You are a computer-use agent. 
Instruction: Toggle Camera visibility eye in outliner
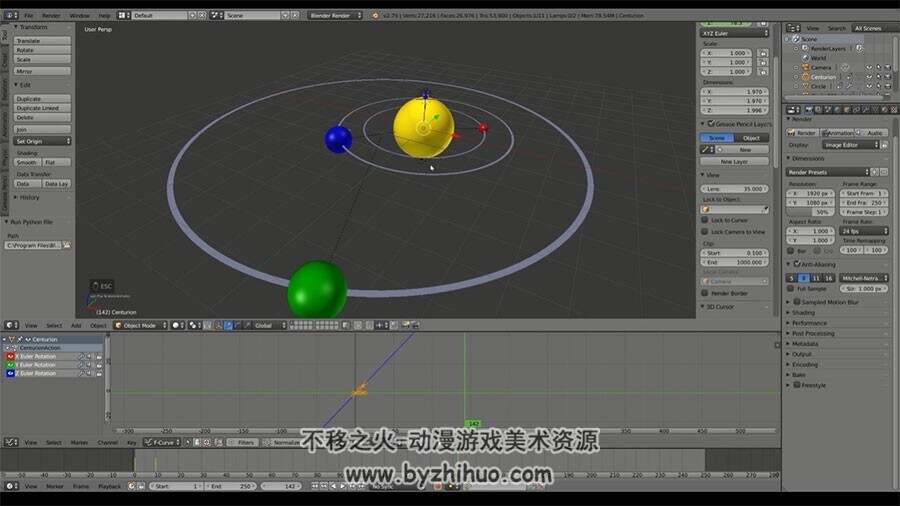click(x=868, y=68)
